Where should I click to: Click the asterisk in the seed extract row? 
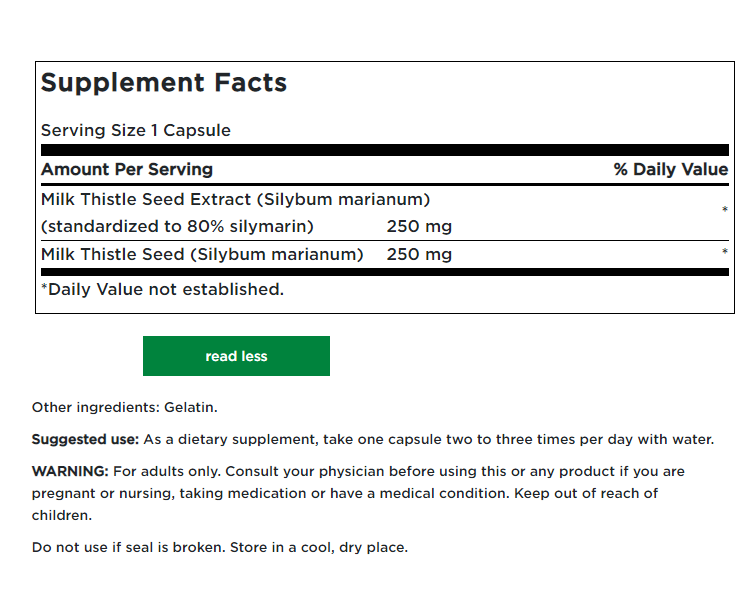(724, 210)
